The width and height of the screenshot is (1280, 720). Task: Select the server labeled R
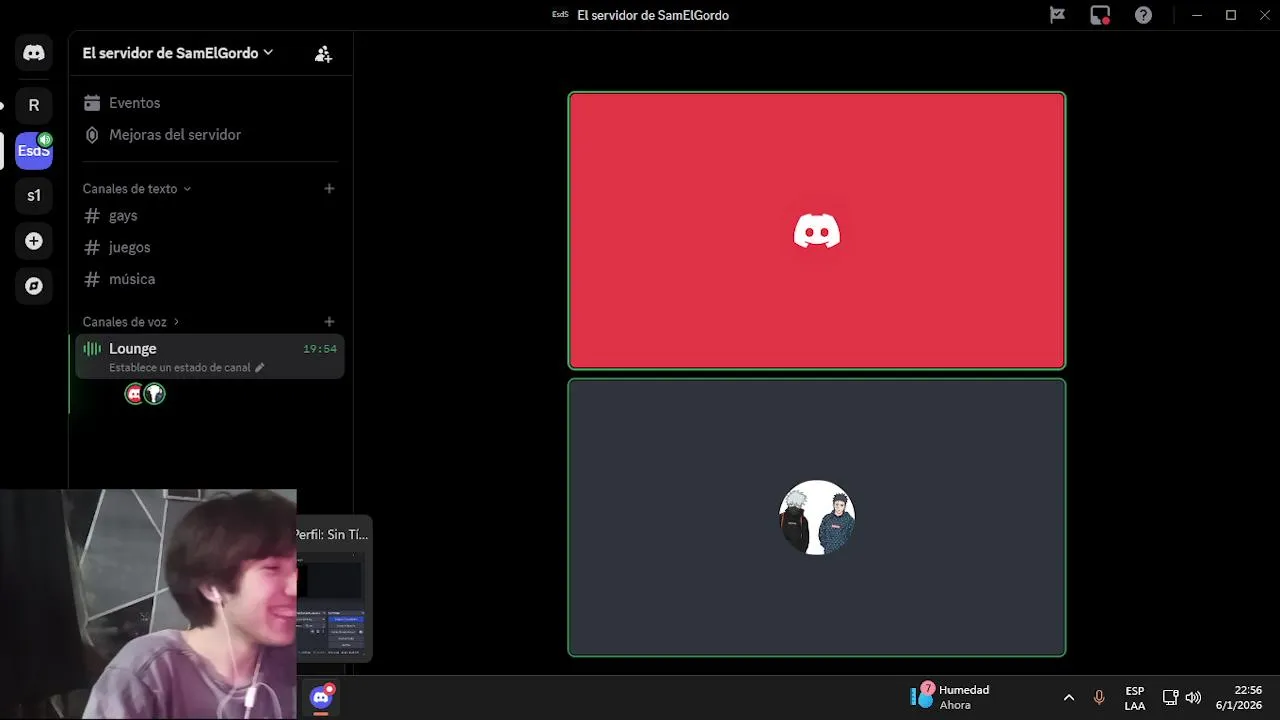click(34, 105)
